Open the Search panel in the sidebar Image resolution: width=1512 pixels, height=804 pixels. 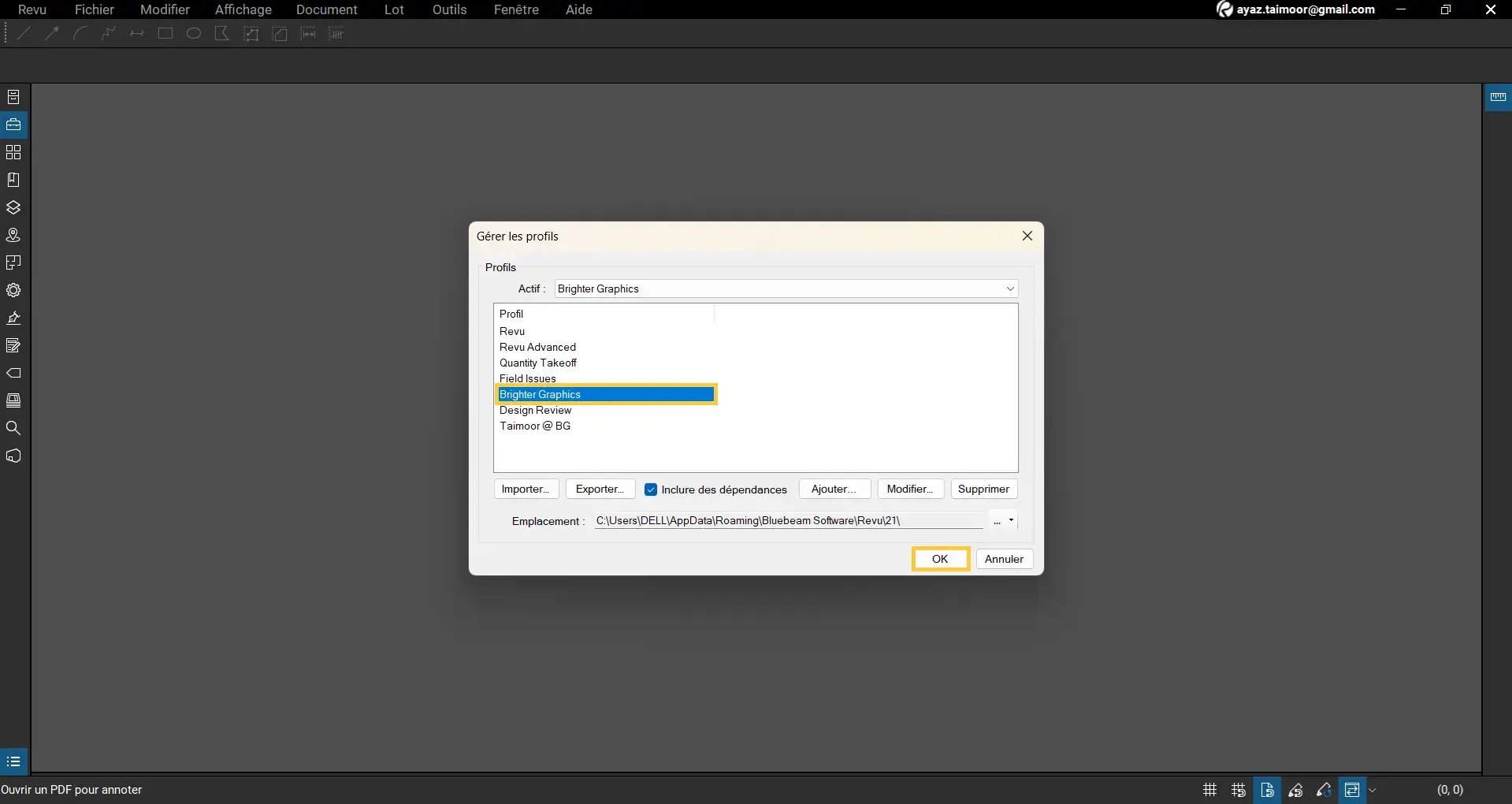[13, 428]
